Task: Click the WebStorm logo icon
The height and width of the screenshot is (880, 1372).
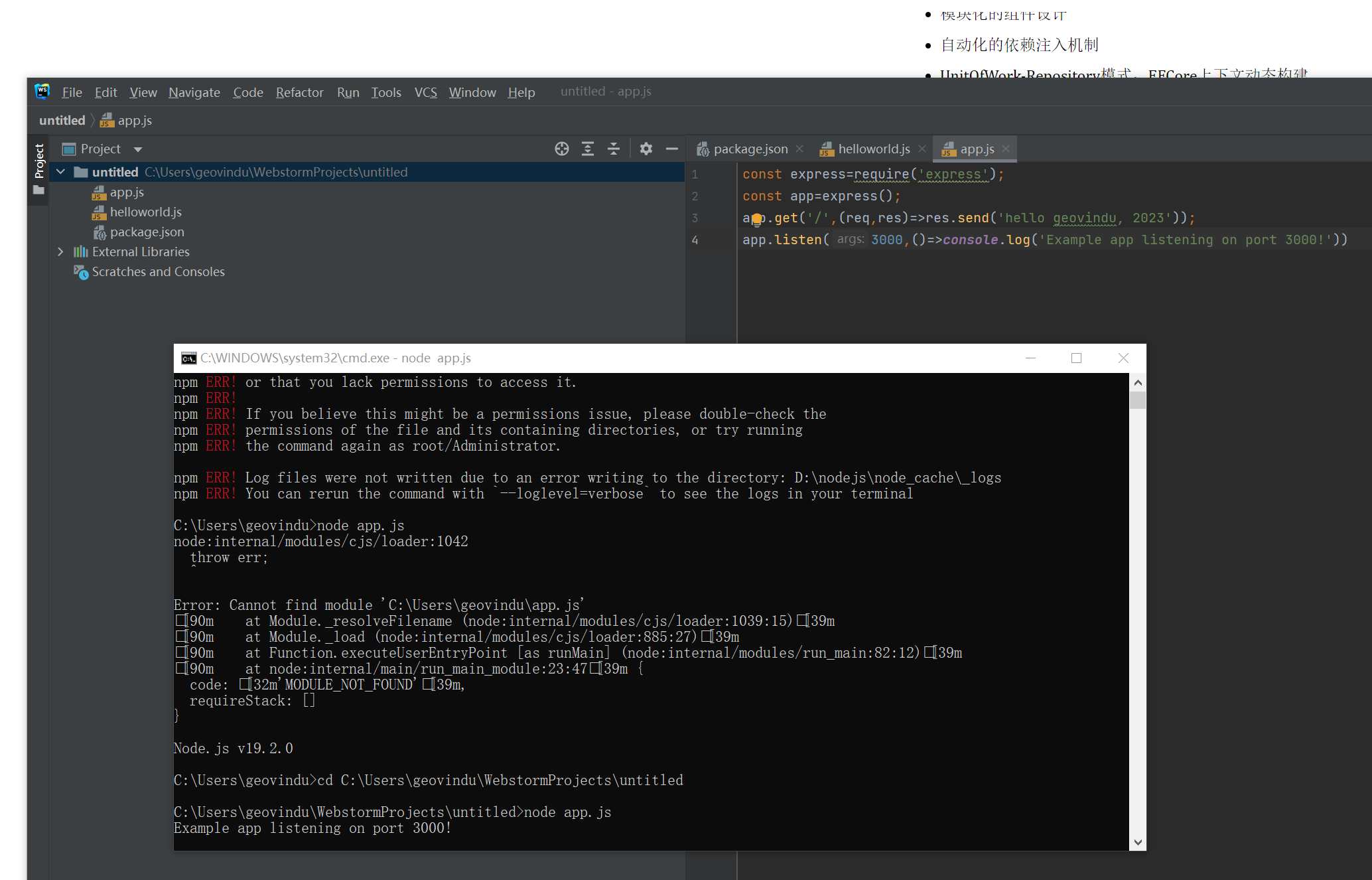Action: pyautogui.click(x=42, y=92)
